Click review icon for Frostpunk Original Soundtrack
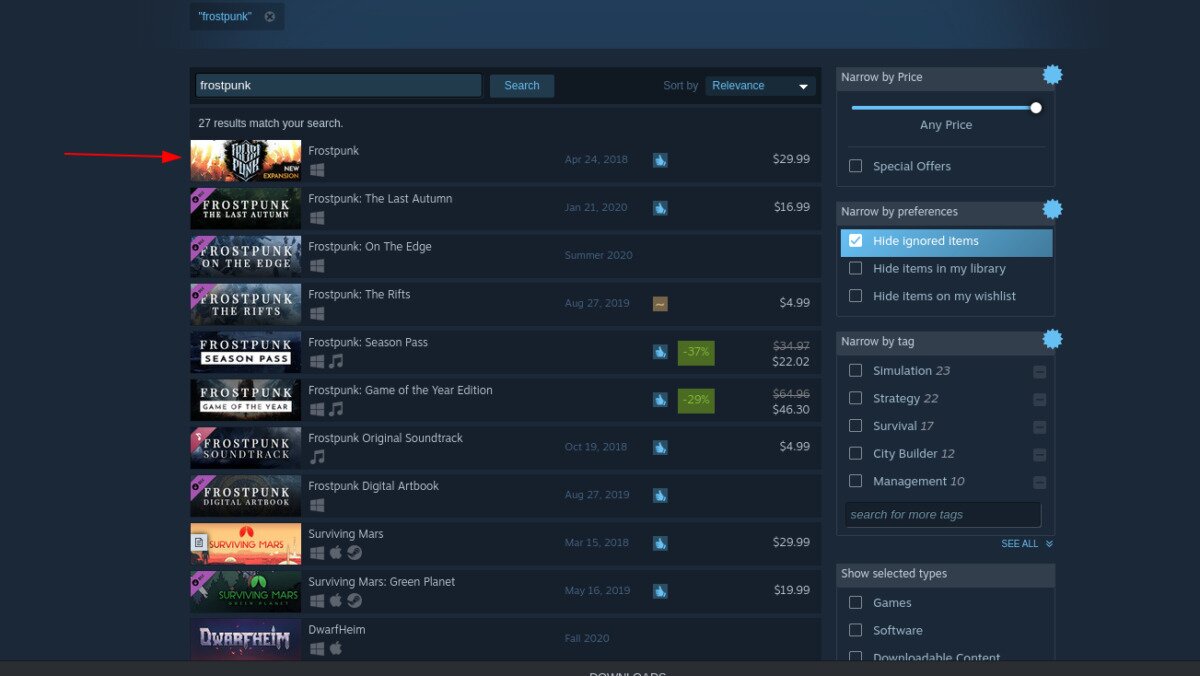The width and height of the screenshot is (1200, 676). 660,448
